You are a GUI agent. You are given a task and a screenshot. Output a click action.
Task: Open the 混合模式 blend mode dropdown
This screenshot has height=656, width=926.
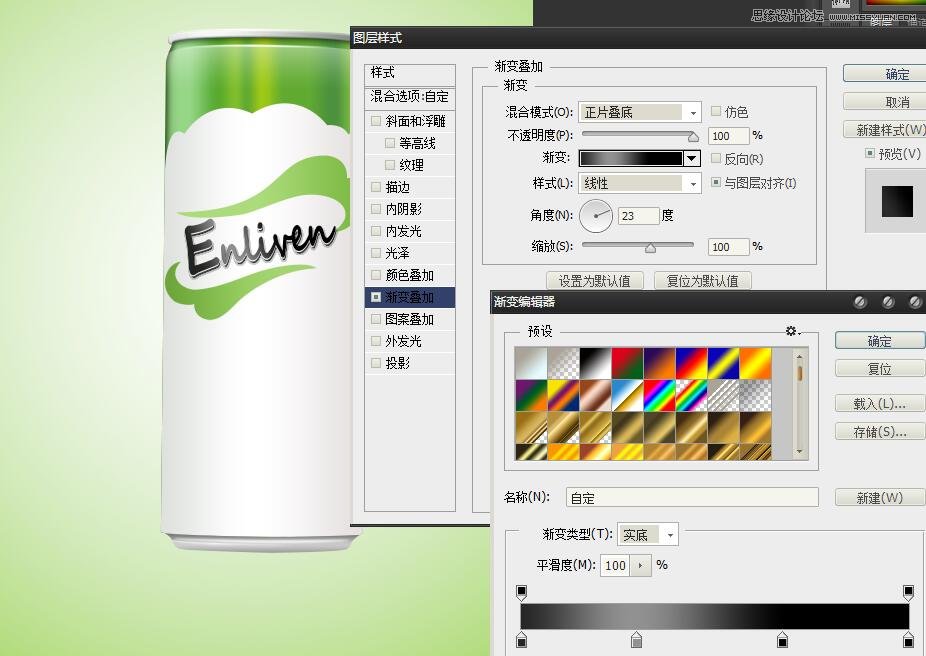click(x=640, y=112)
